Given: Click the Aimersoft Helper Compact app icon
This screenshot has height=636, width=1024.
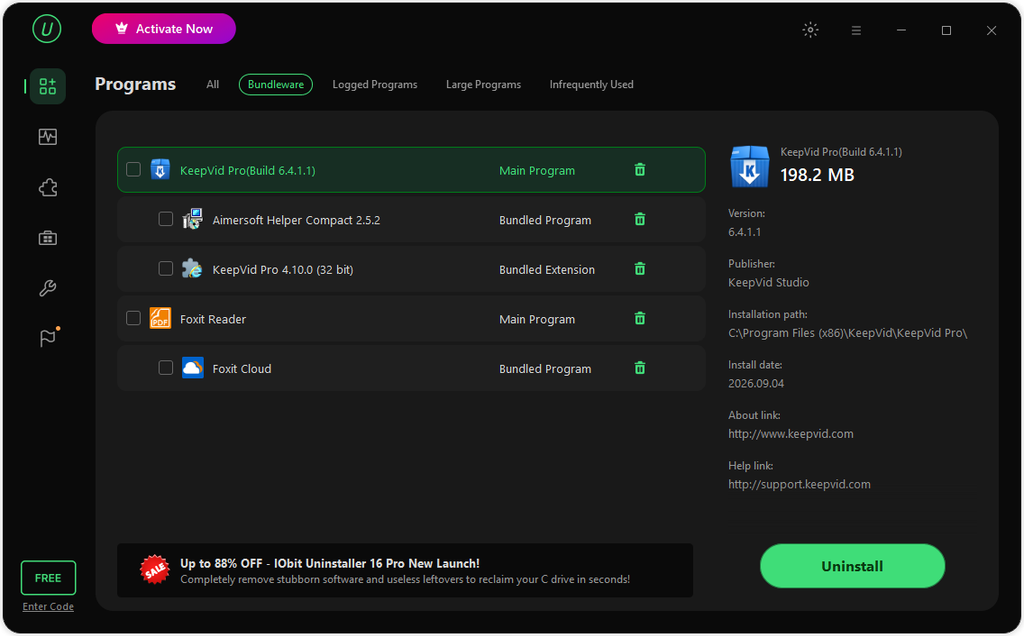Looking at the screenshot, I should click(x=193, y=219).
